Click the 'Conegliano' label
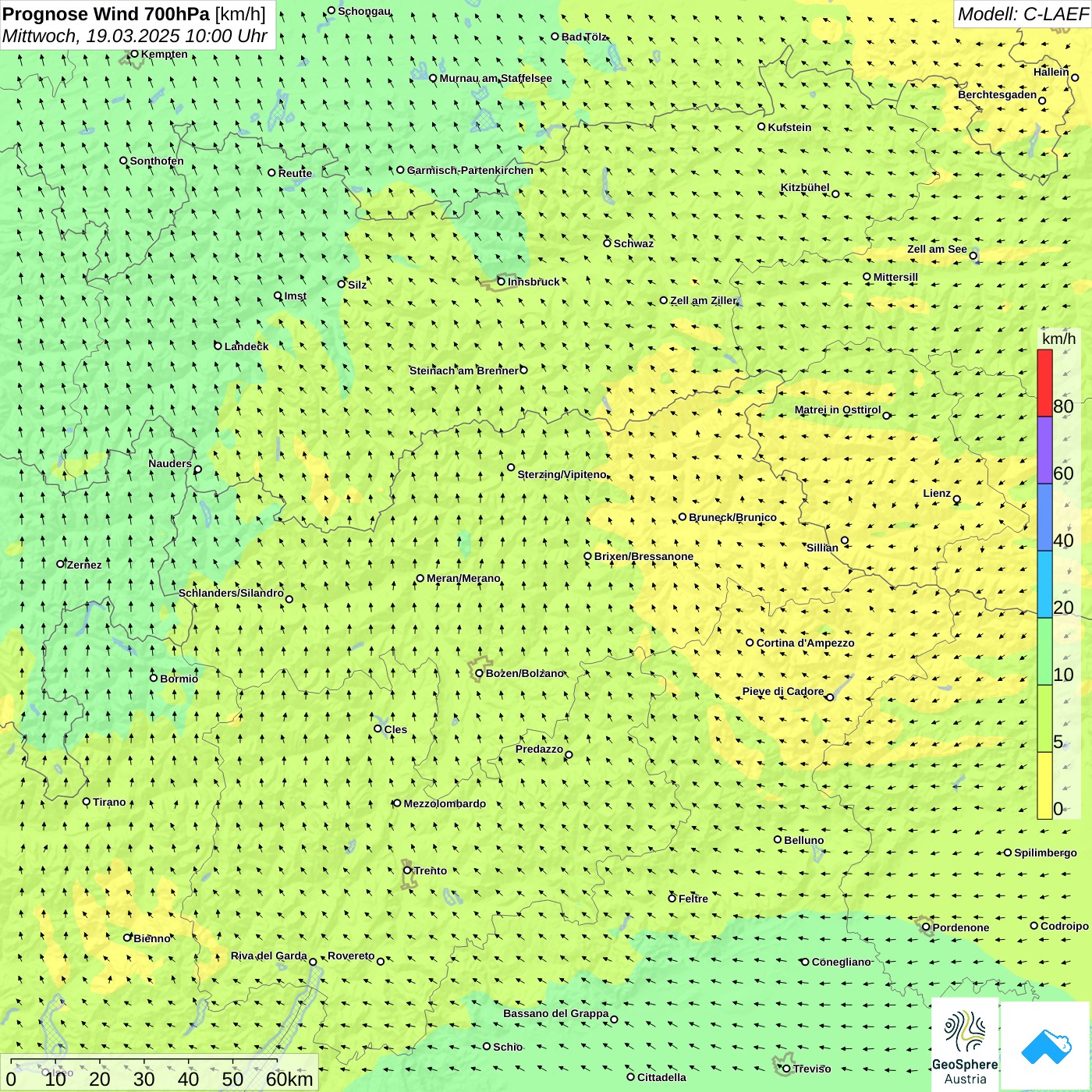1092x1092 pixels. (841, 962)
